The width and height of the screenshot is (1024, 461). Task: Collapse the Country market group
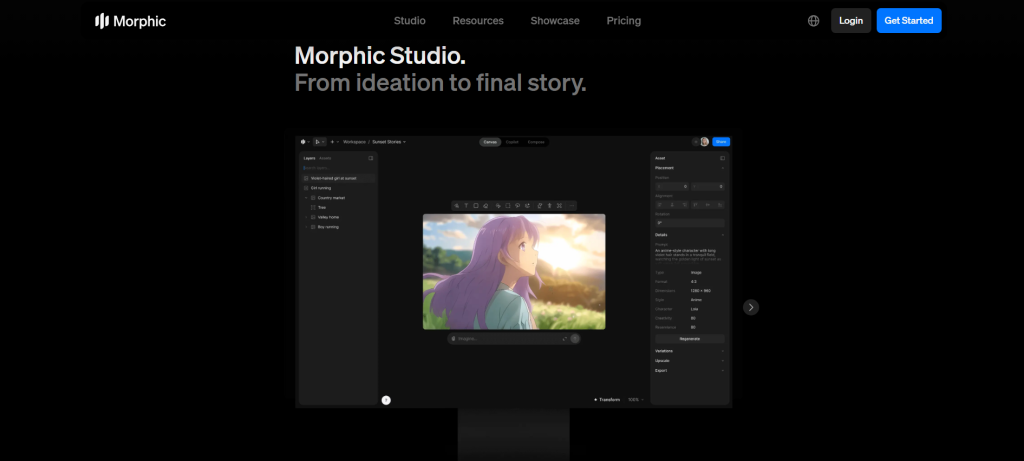[x=306, y=198]
